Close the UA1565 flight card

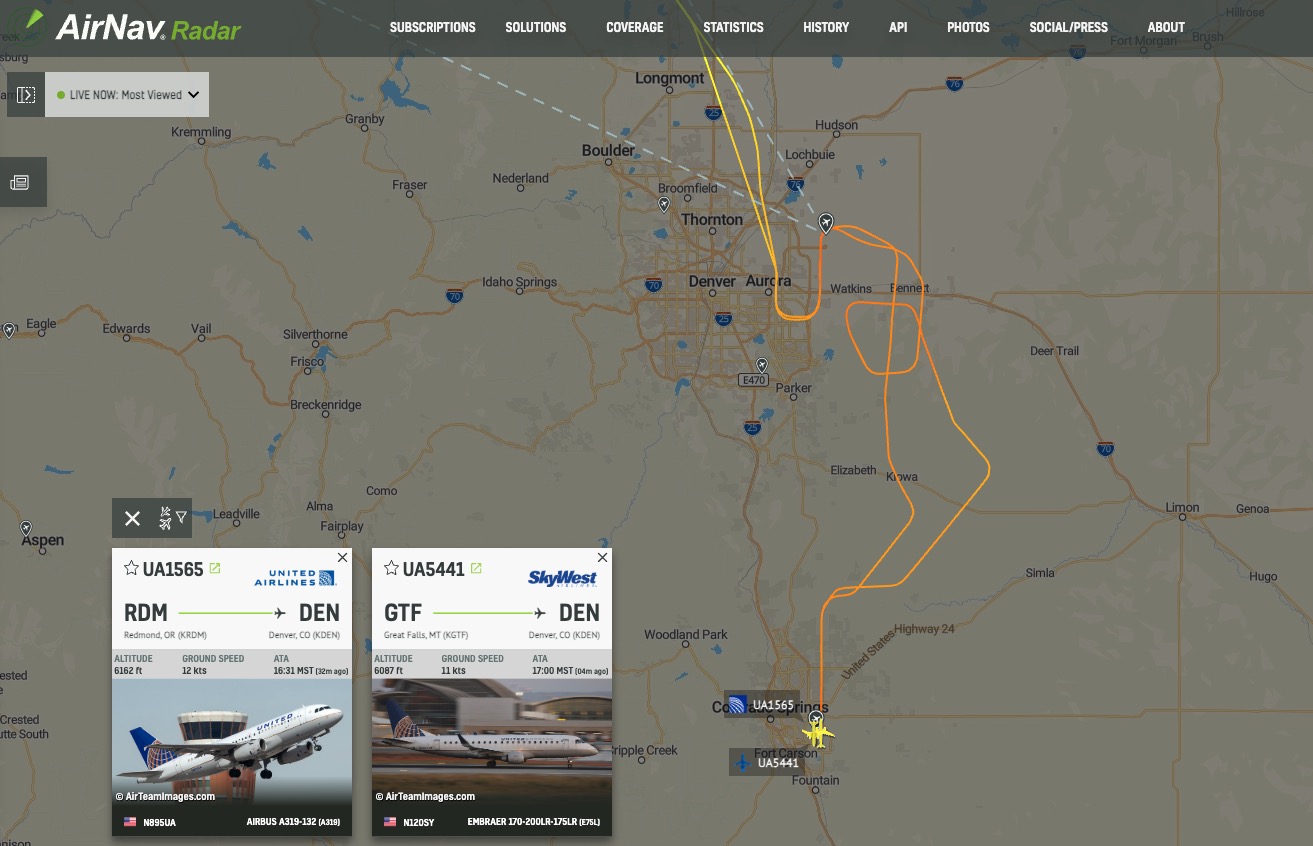click(x=342, y=557)
